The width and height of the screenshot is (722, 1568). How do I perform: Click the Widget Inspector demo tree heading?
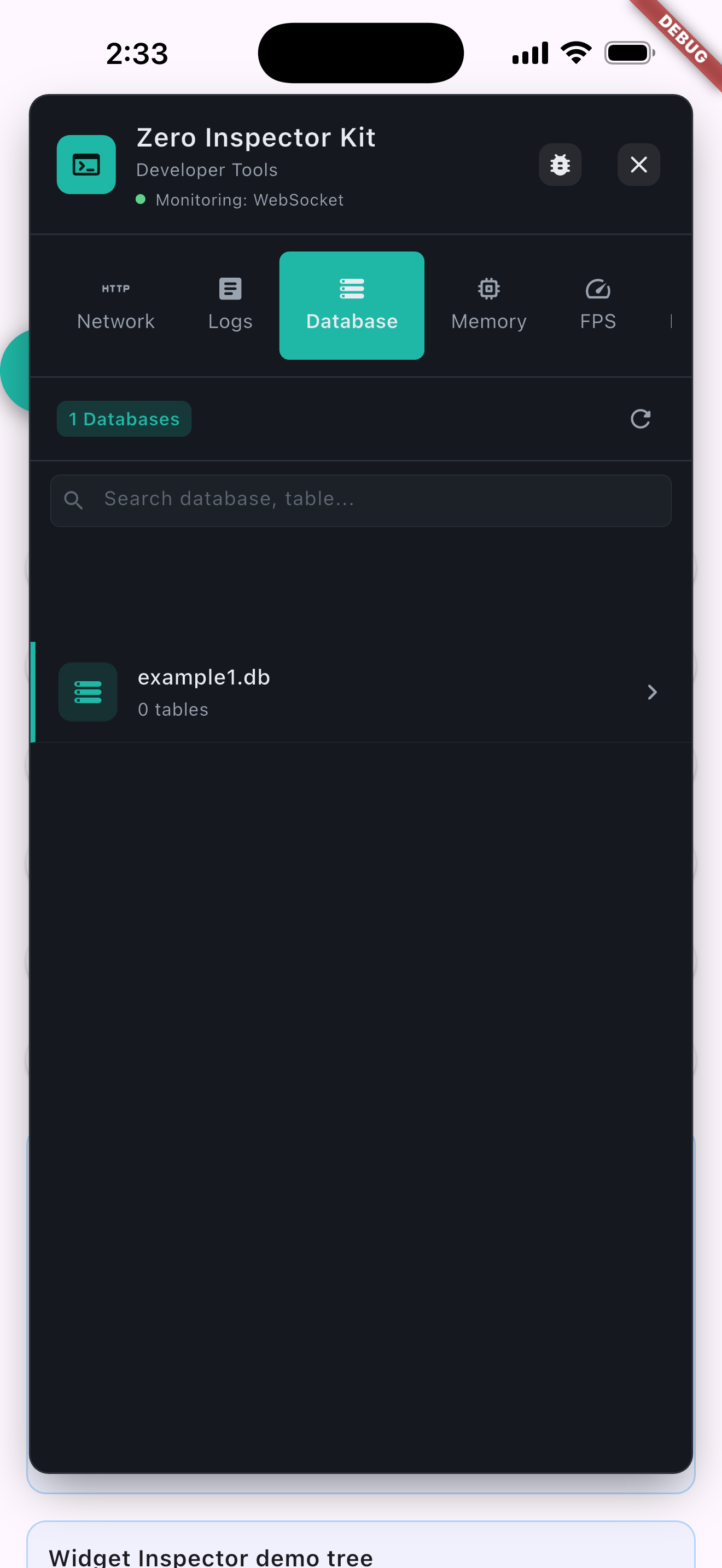(211, 1557)
